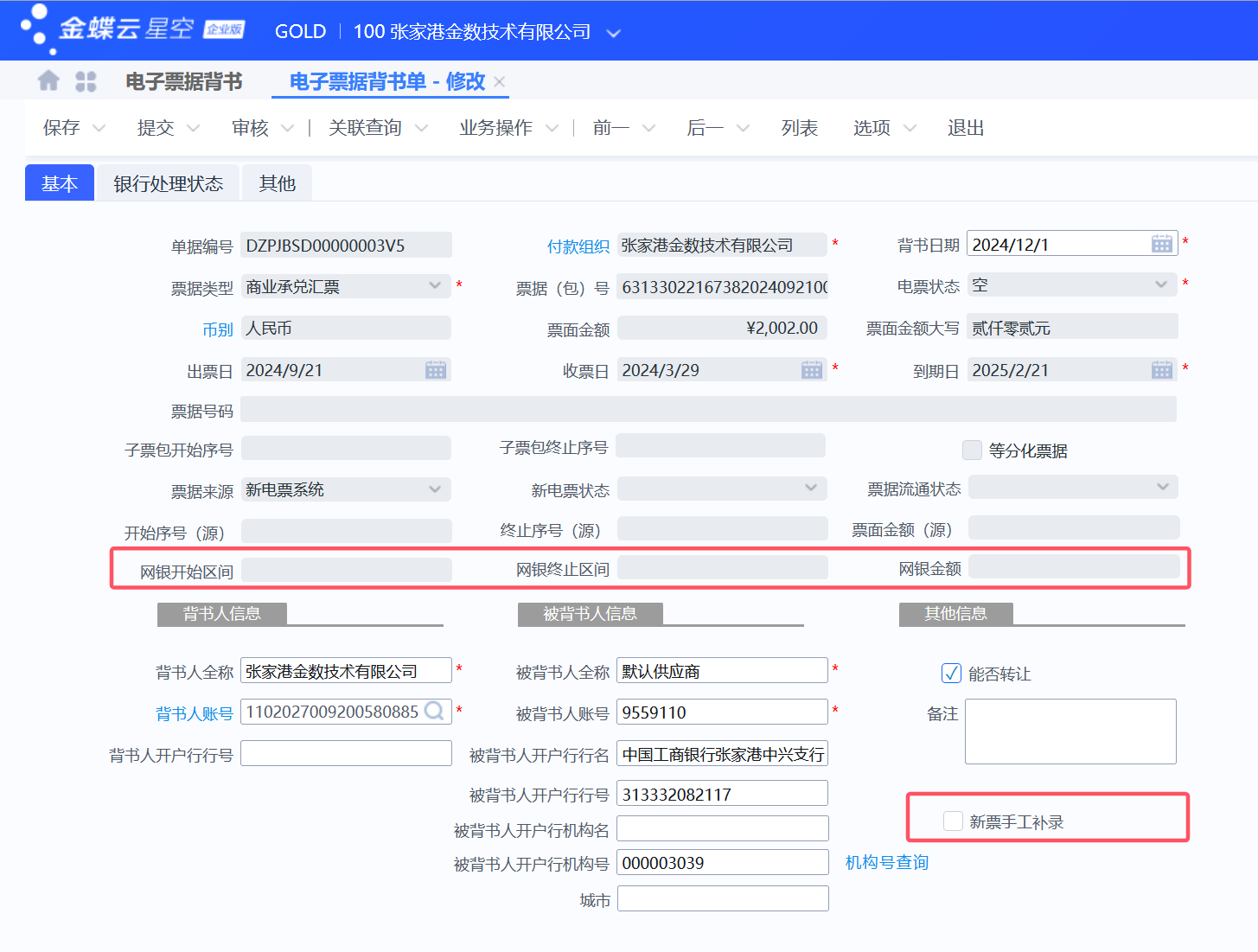The width and height of the screenshot is (1258, 952).
Task: Open the calendar picker for 背书日期
Action: pyautogui.click(x=1162, y=243)
